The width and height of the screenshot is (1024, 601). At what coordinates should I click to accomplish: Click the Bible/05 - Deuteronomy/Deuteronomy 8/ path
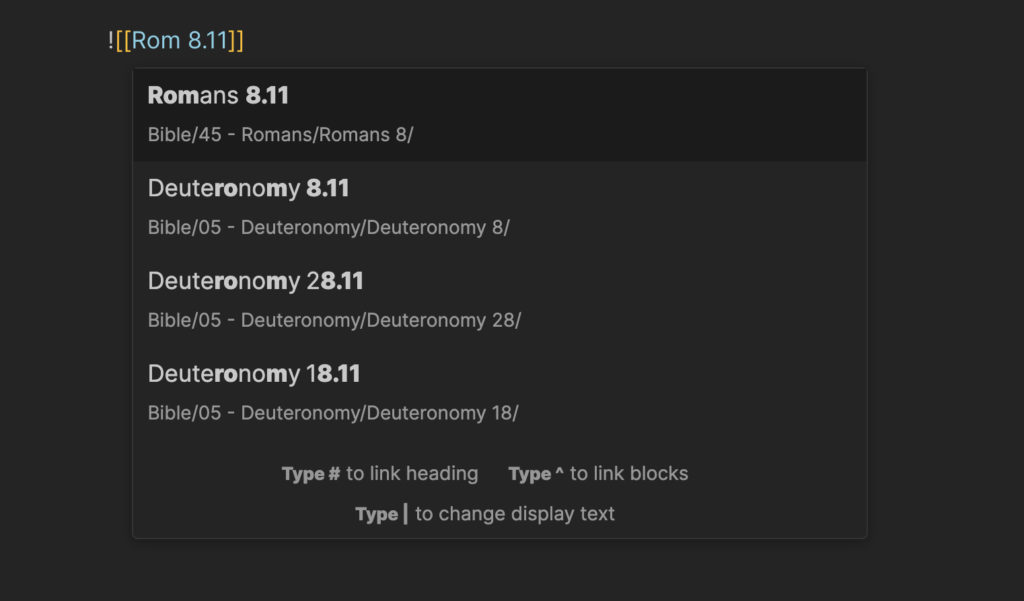click(x=328, y=227)
